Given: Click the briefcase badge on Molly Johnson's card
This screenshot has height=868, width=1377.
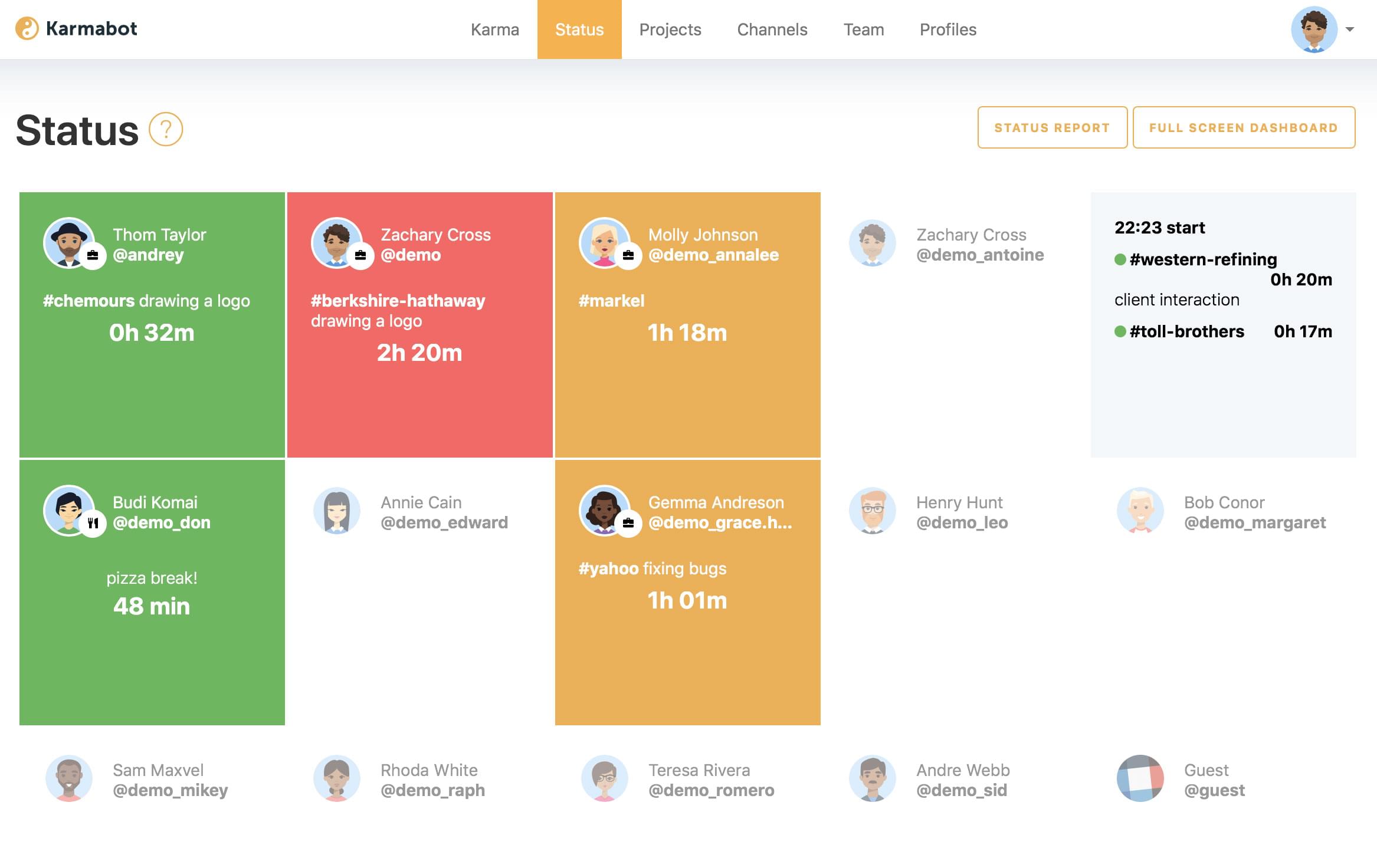Looking at the screenshot, I should point(629,256).
